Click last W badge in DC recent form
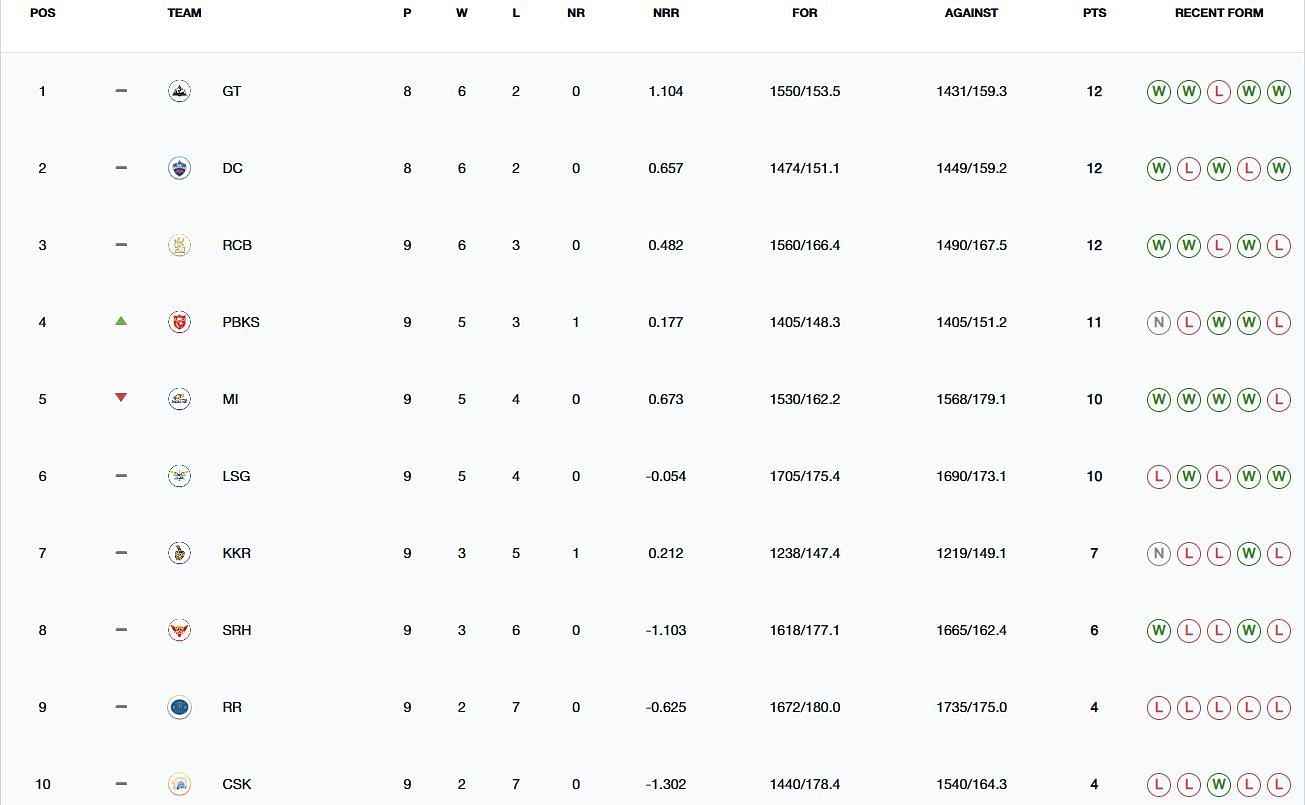This screenshot has height=805, width=1305. [1278, 168]
